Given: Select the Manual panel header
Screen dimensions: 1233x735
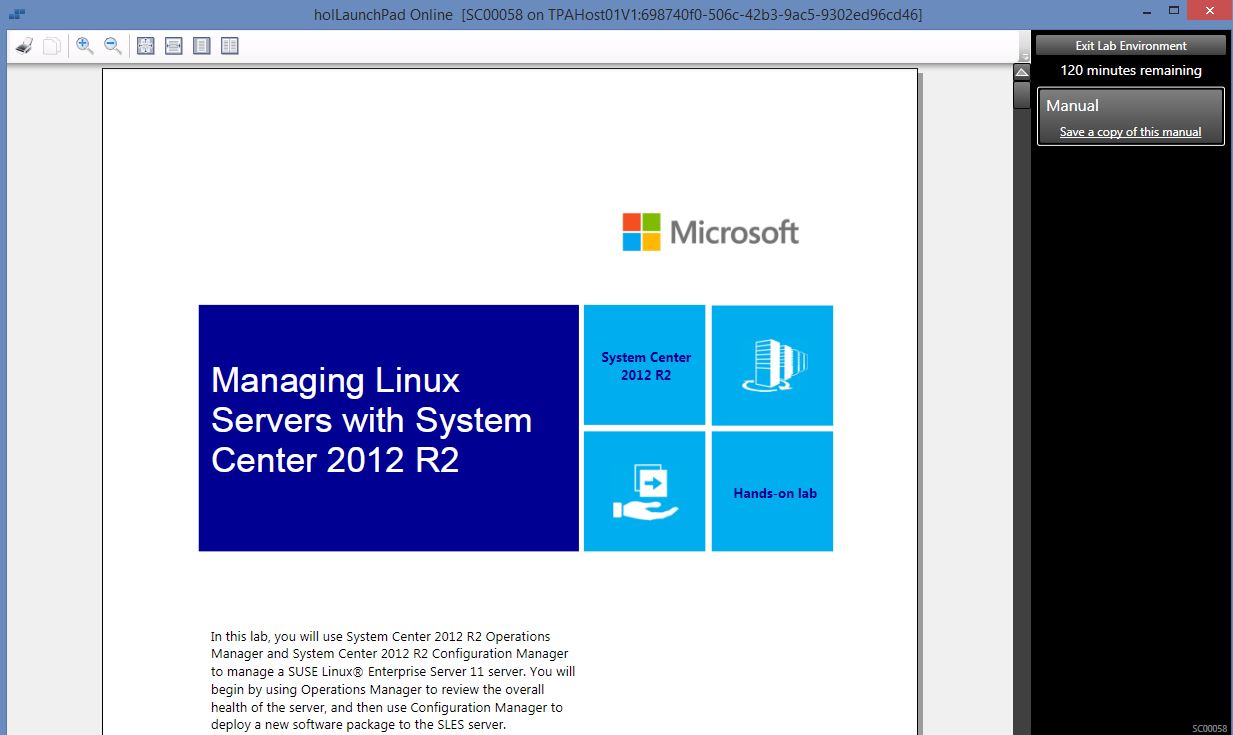Looking at the screenshot, I should [1072, 105].
